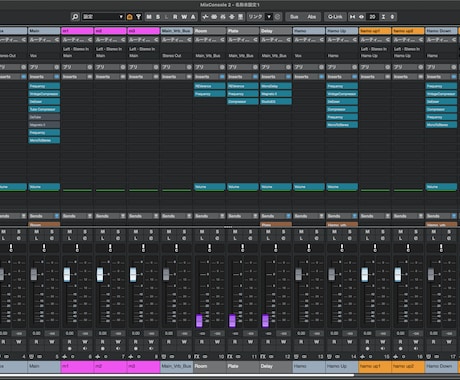Open Inserts rack header on Hamo Up channel
Screen dimensions: 460x380
pos(342,77)
